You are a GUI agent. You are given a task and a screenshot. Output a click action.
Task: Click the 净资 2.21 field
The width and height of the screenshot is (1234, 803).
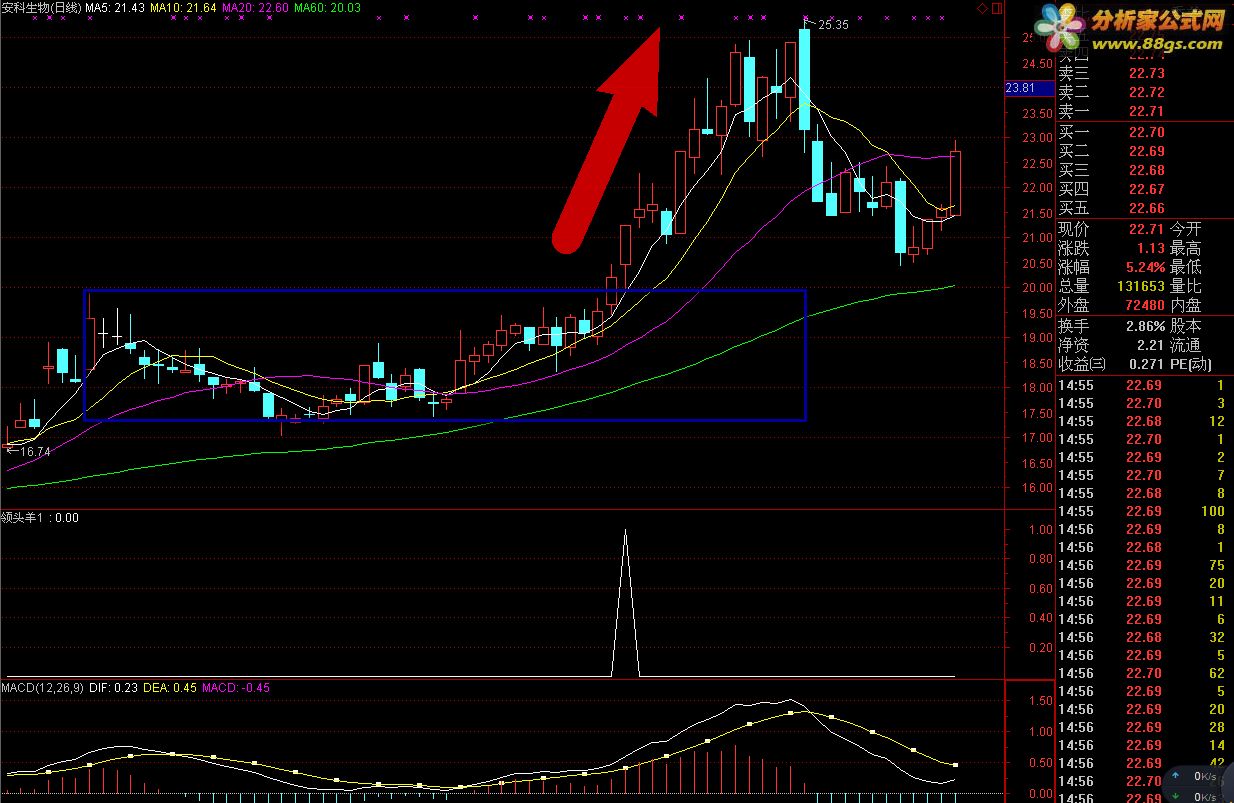tap(1112, 345)
